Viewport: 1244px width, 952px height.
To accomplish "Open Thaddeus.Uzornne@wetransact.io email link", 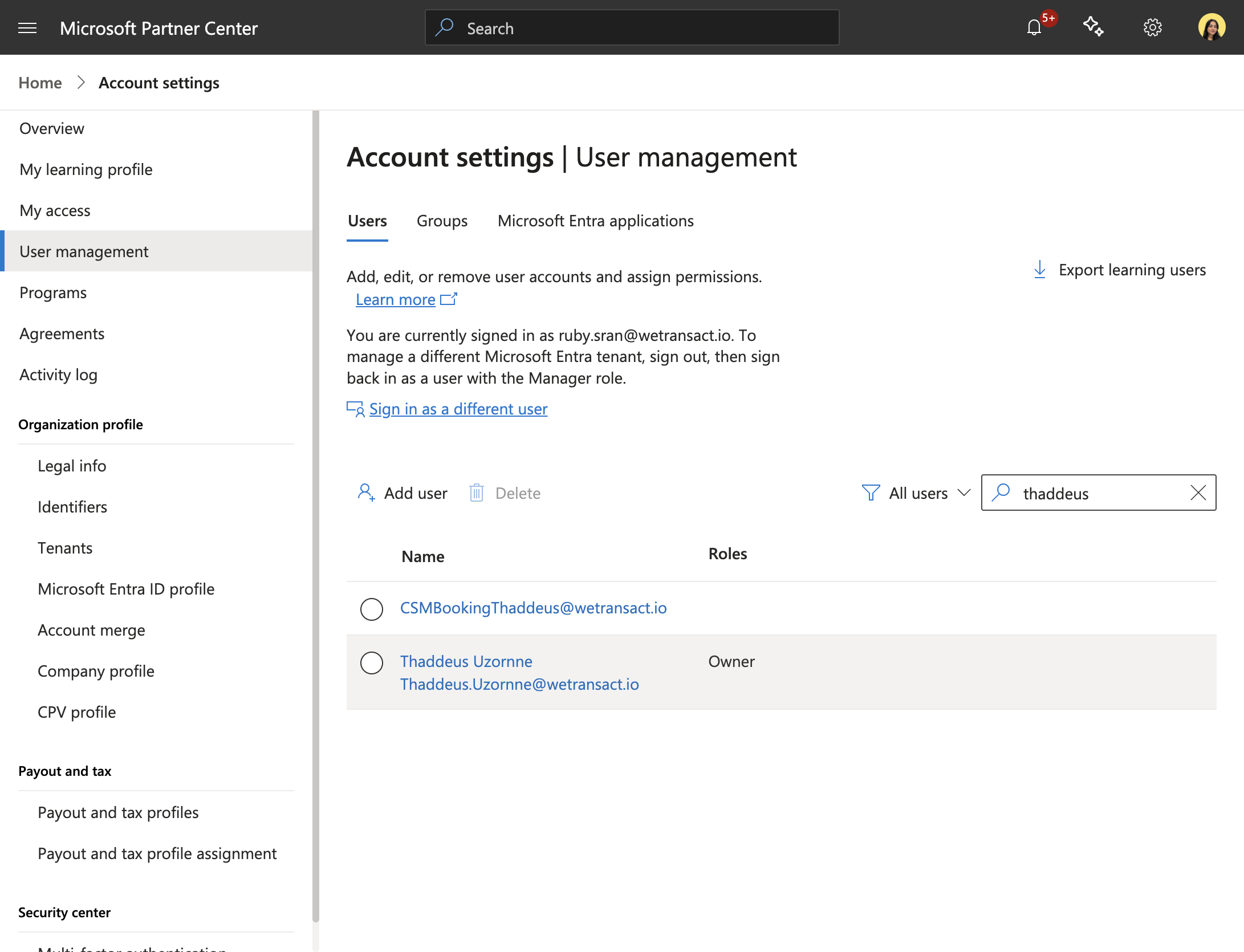I will [519, 684].
